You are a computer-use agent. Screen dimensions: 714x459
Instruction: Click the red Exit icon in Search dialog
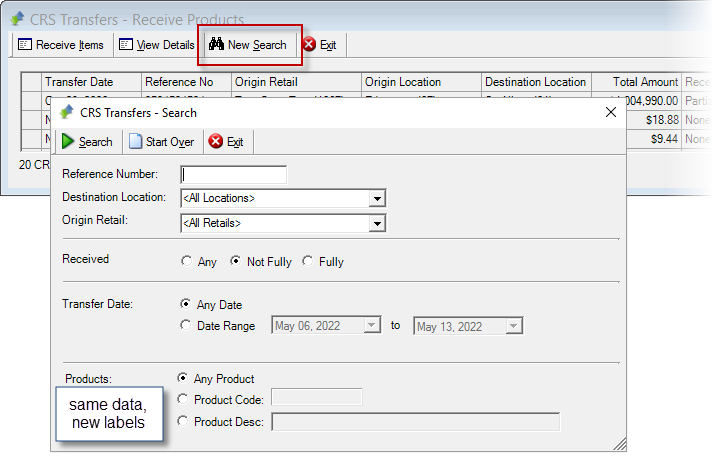[215, 141]
